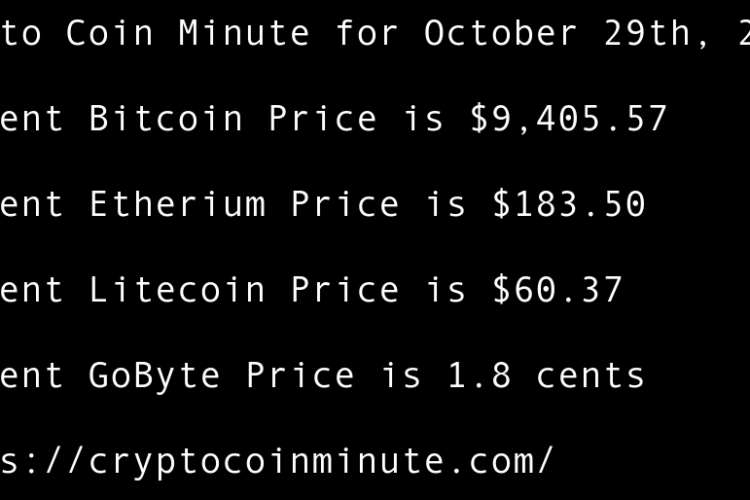Click the word Price in the Bitcoin line

[x=323, y=119]
